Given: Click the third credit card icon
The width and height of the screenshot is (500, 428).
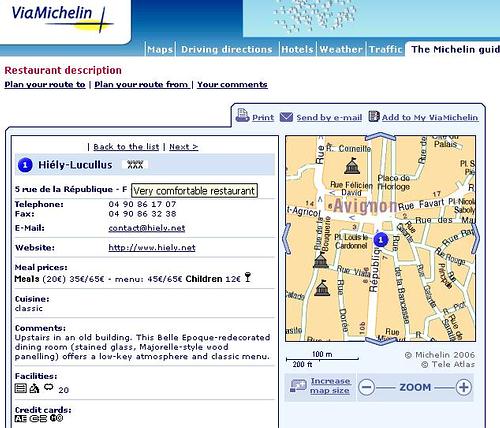Looking at the screenshot, I should 57,418.
